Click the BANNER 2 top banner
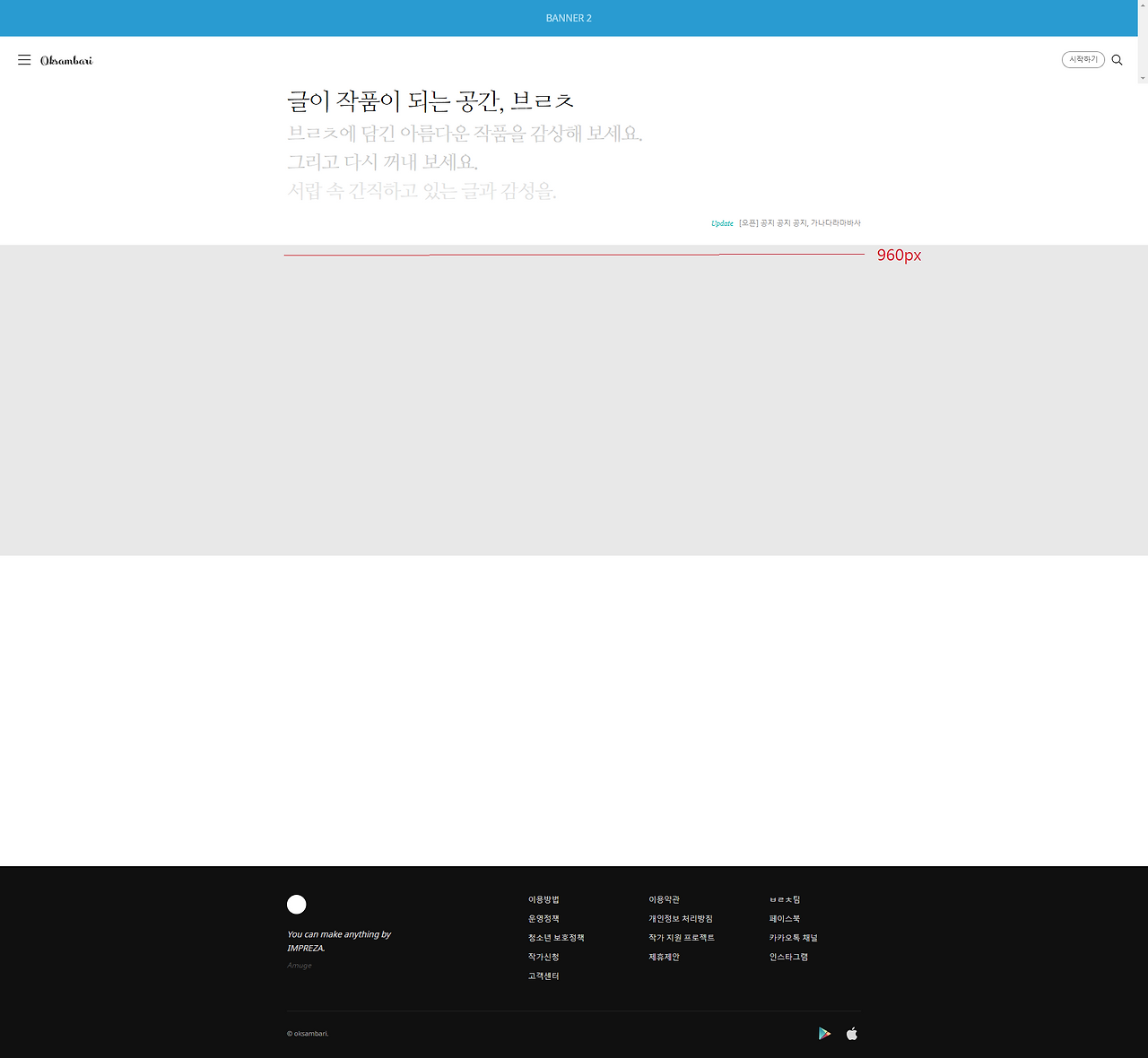1148x1058 pixels. [x=568, y=18]
